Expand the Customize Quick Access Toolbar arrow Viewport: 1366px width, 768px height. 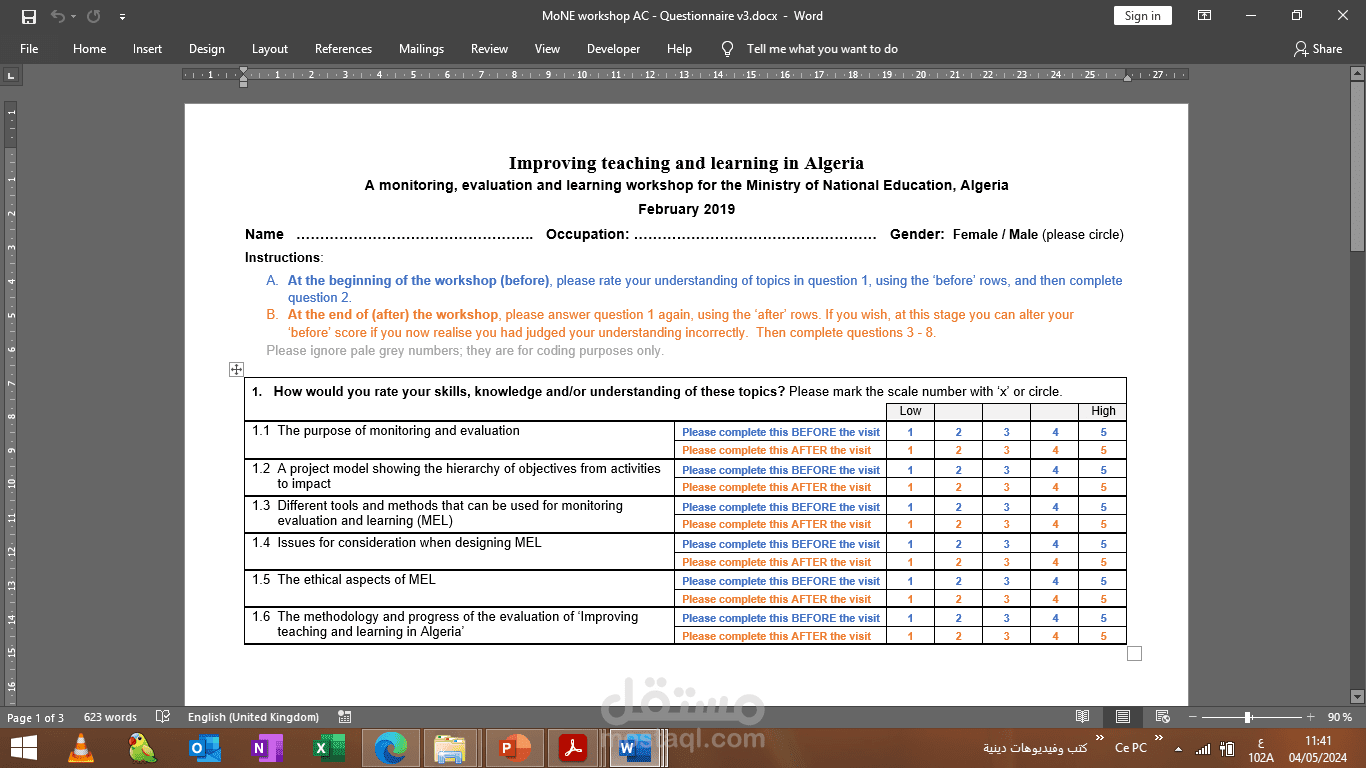pos(122,16)
